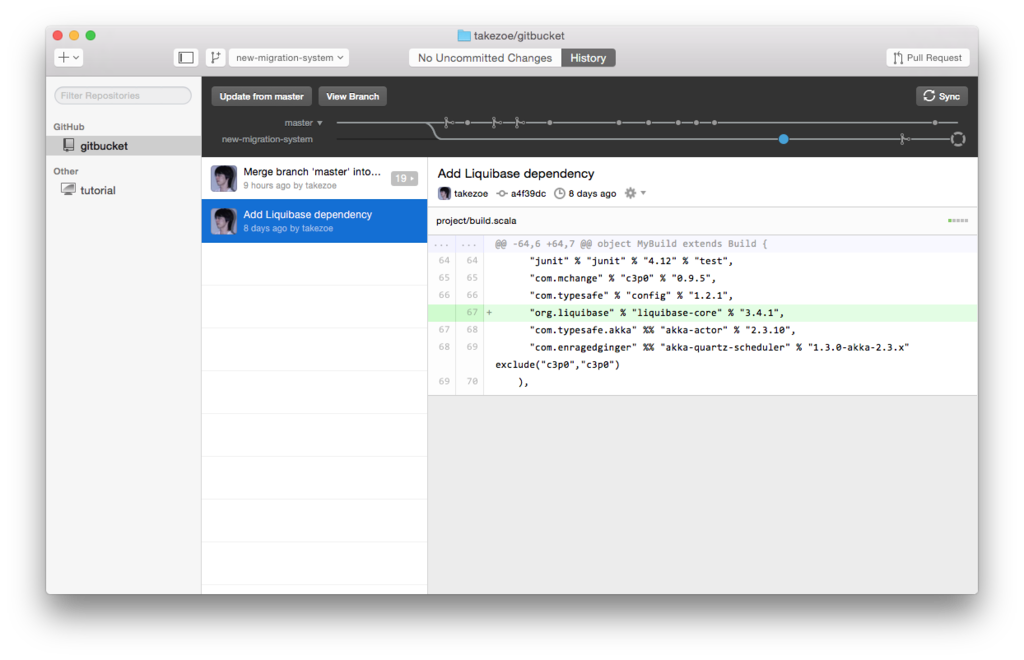1024x660 pixels.
Task: Select the blue commit marker on timeline
Action: [784, 139]
